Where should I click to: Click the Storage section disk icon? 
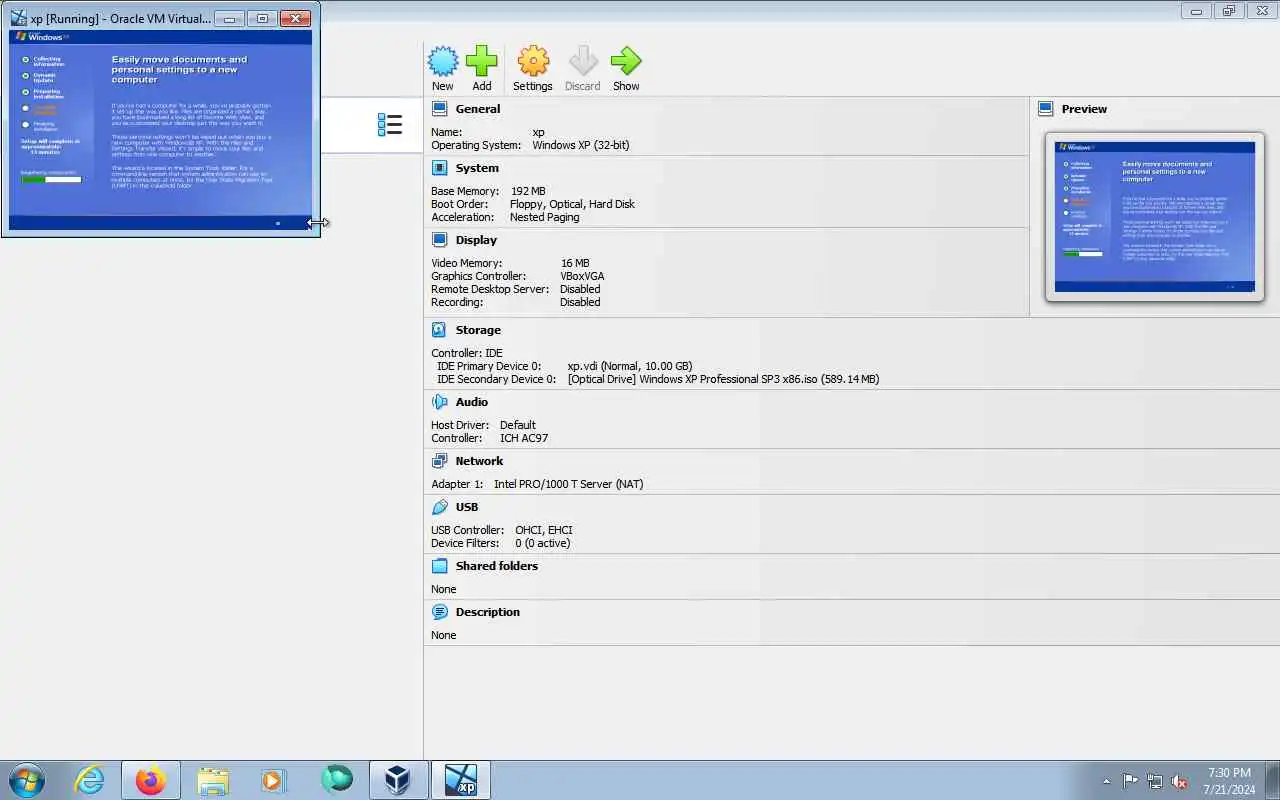pyautogui.click(x=439, y=330)
